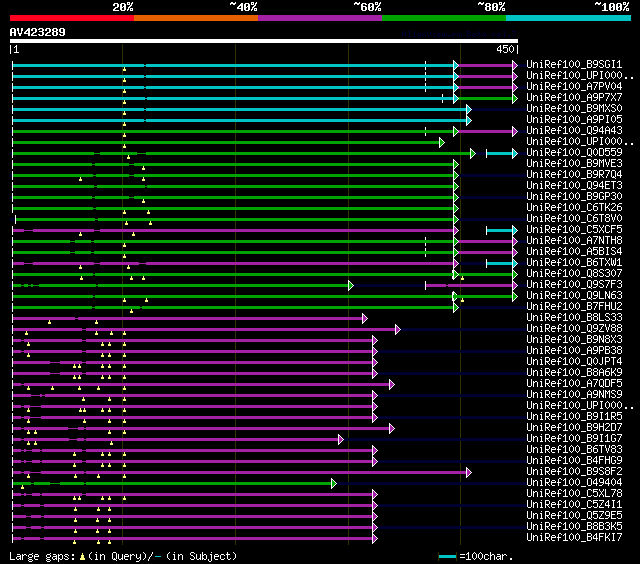Click the green ~80% identity legend segment

click(x=444, y=18)
